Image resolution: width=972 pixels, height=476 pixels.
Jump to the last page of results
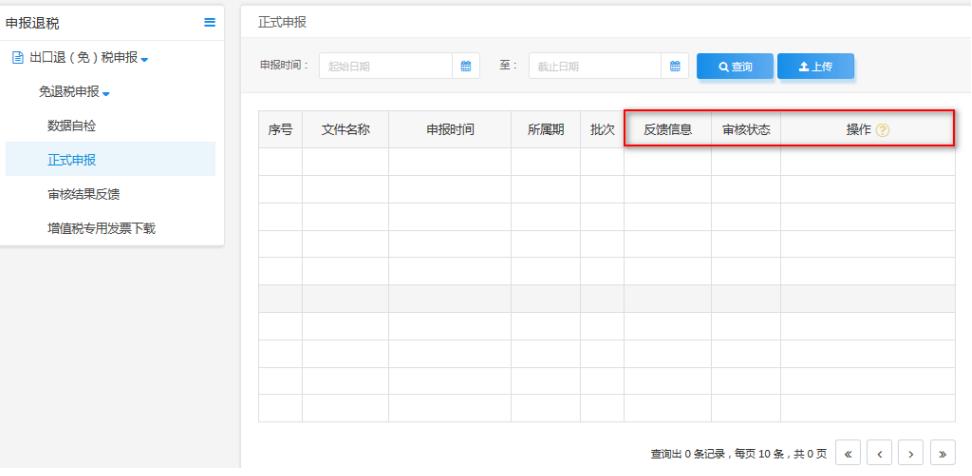point(943,453)
